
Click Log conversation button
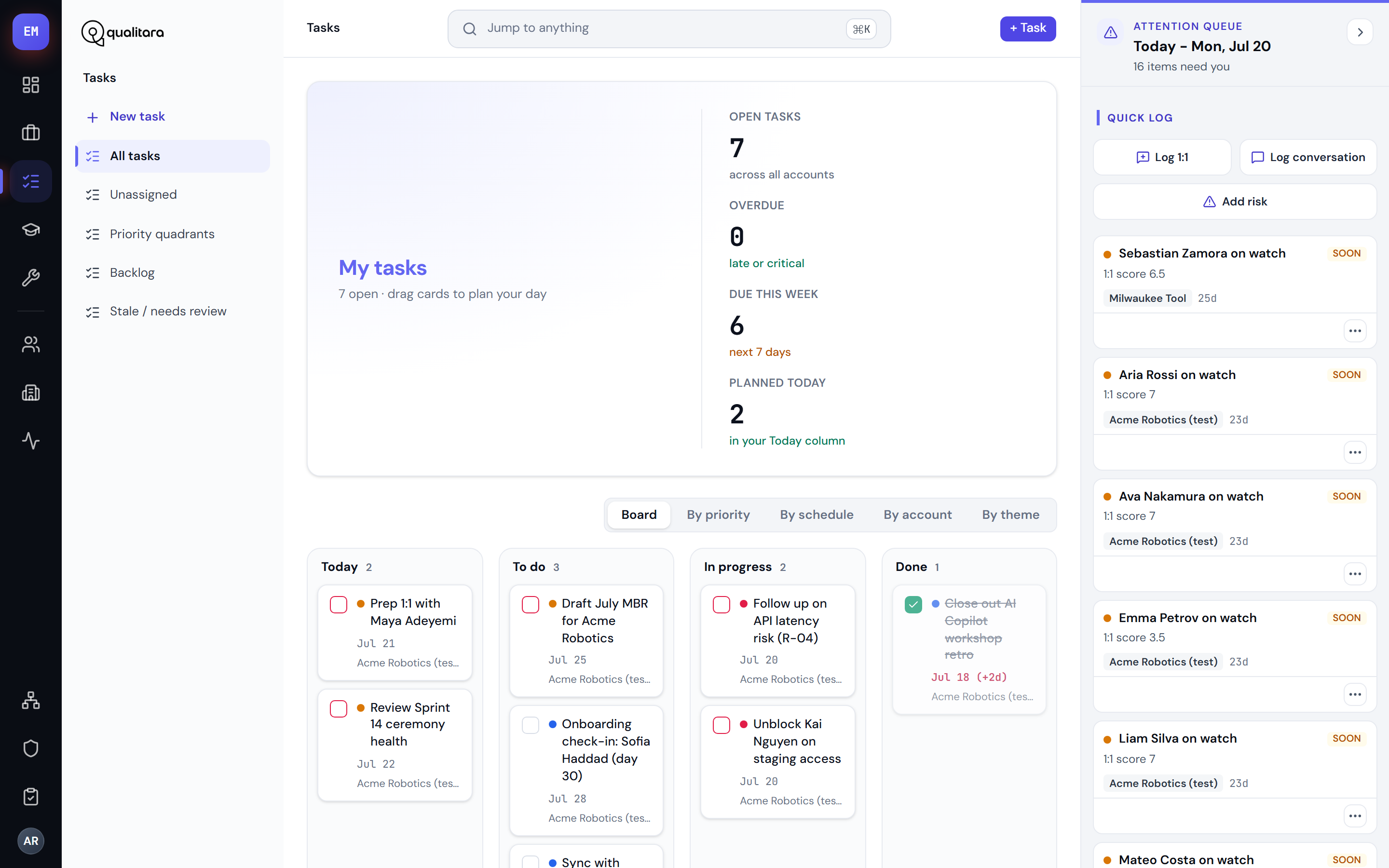(1308, 157)
